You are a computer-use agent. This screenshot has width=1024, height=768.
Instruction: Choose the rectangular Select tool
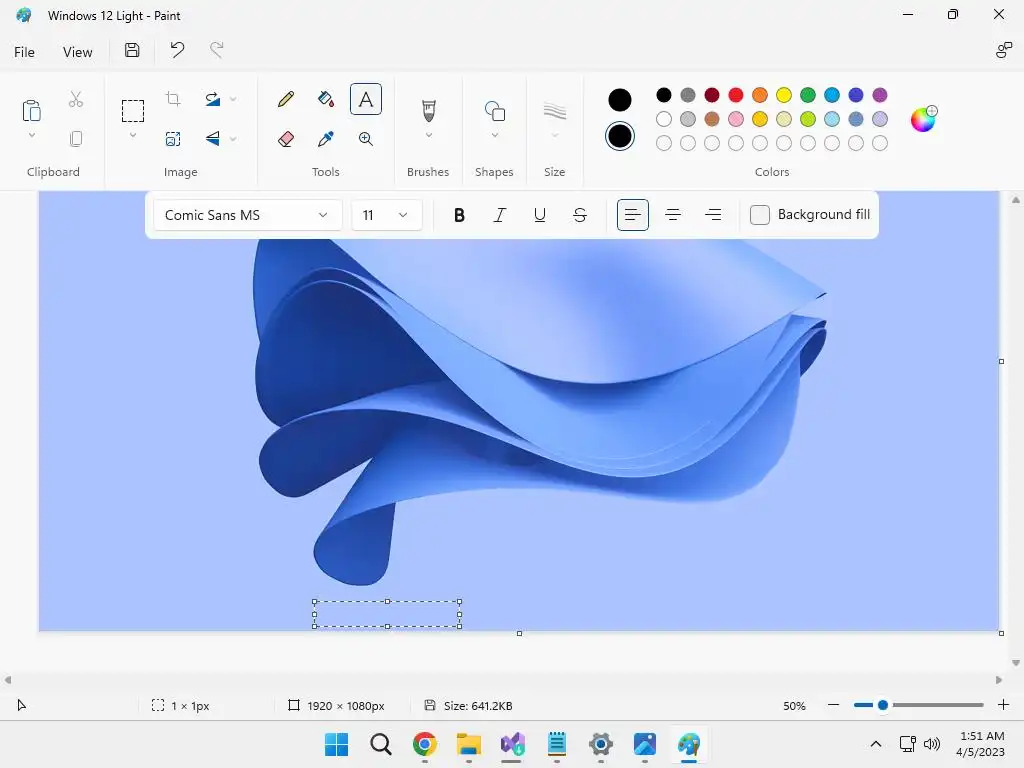(133, 111)
